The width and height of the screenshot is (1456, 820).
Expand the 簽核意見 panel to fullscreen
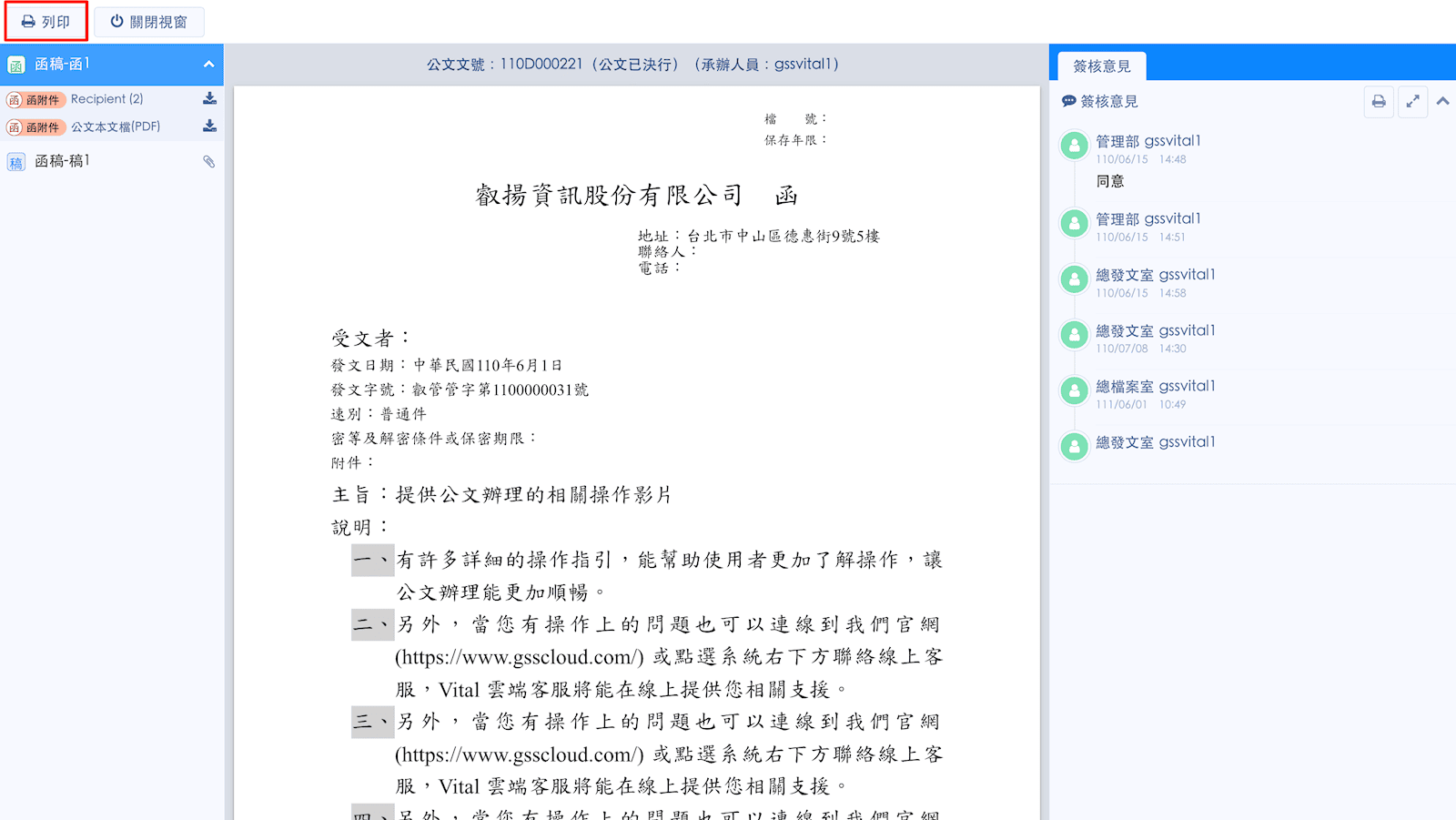tap(1412, 101)
